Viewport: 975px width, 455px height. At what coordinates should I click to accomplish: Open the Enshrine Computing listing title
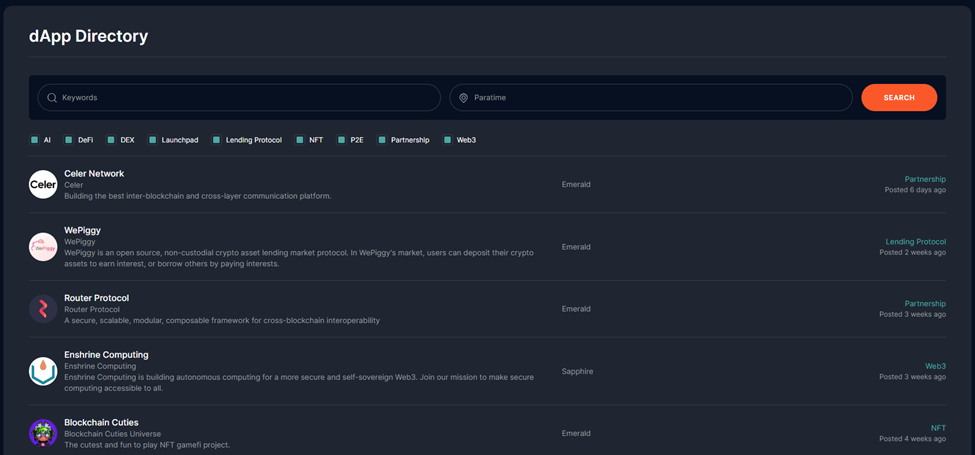point(106,354)
